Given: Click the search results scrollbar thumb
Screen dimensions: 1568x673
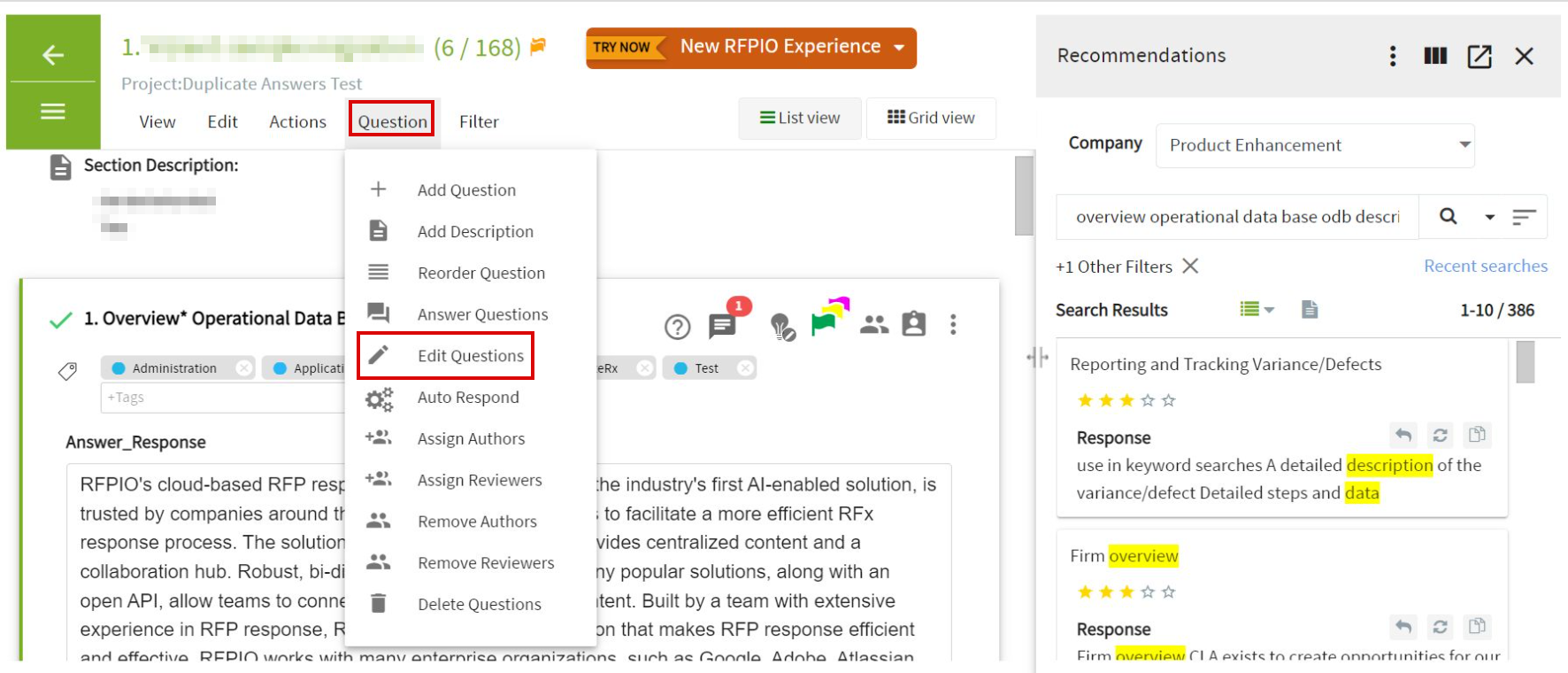Looking at the screenshot, I should (1525, 361).
